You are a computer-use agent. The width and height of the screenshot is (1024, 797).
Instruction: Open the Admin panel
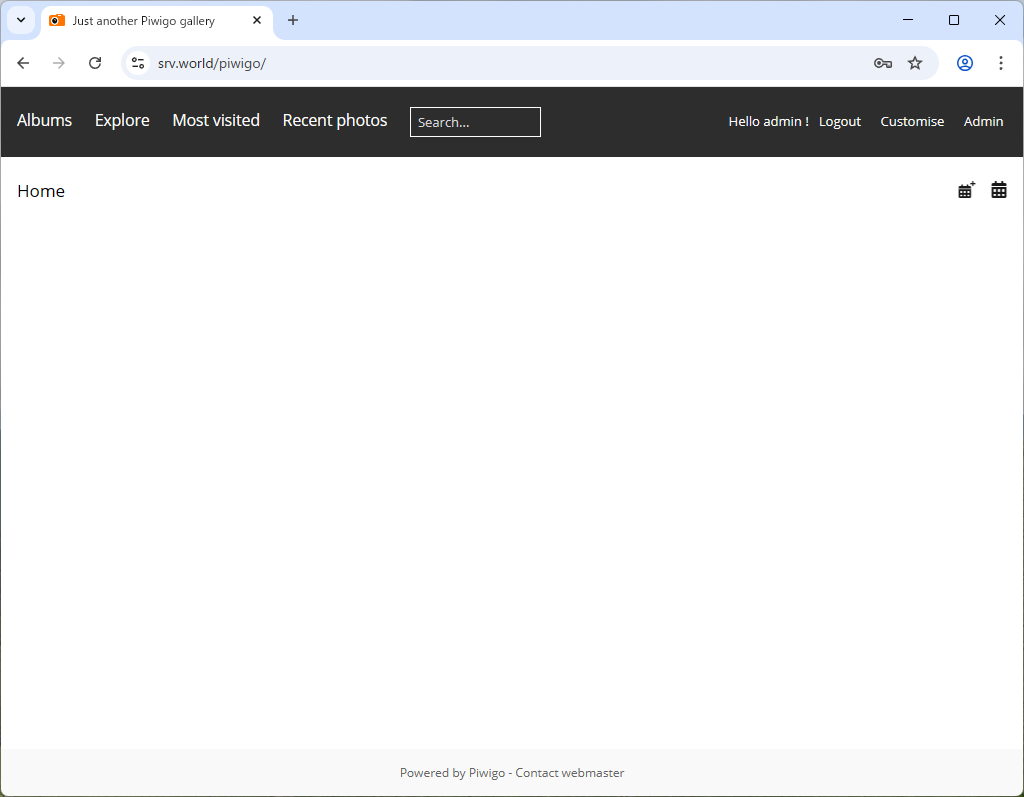tap(983, 121)
